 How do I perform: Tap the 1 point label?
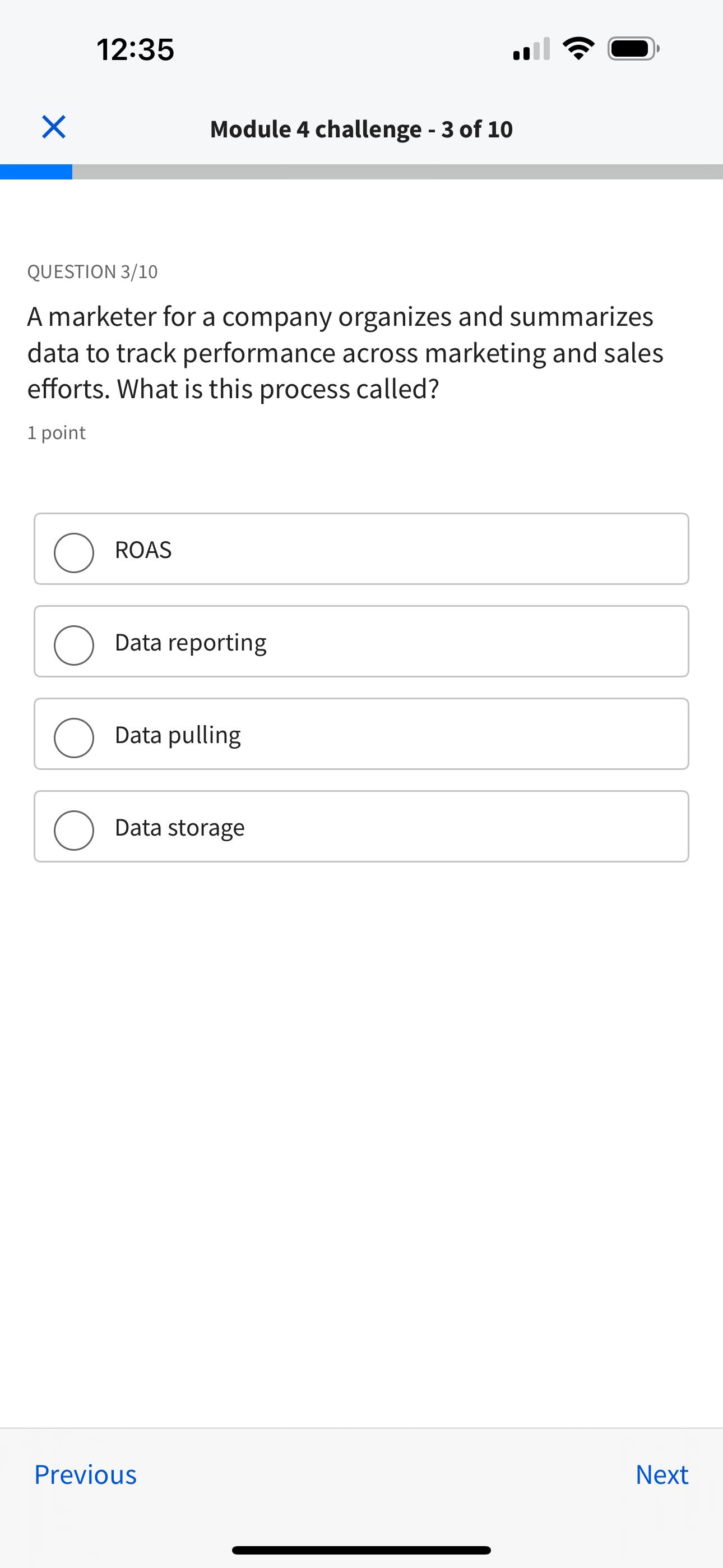click(x=57, y=432)
